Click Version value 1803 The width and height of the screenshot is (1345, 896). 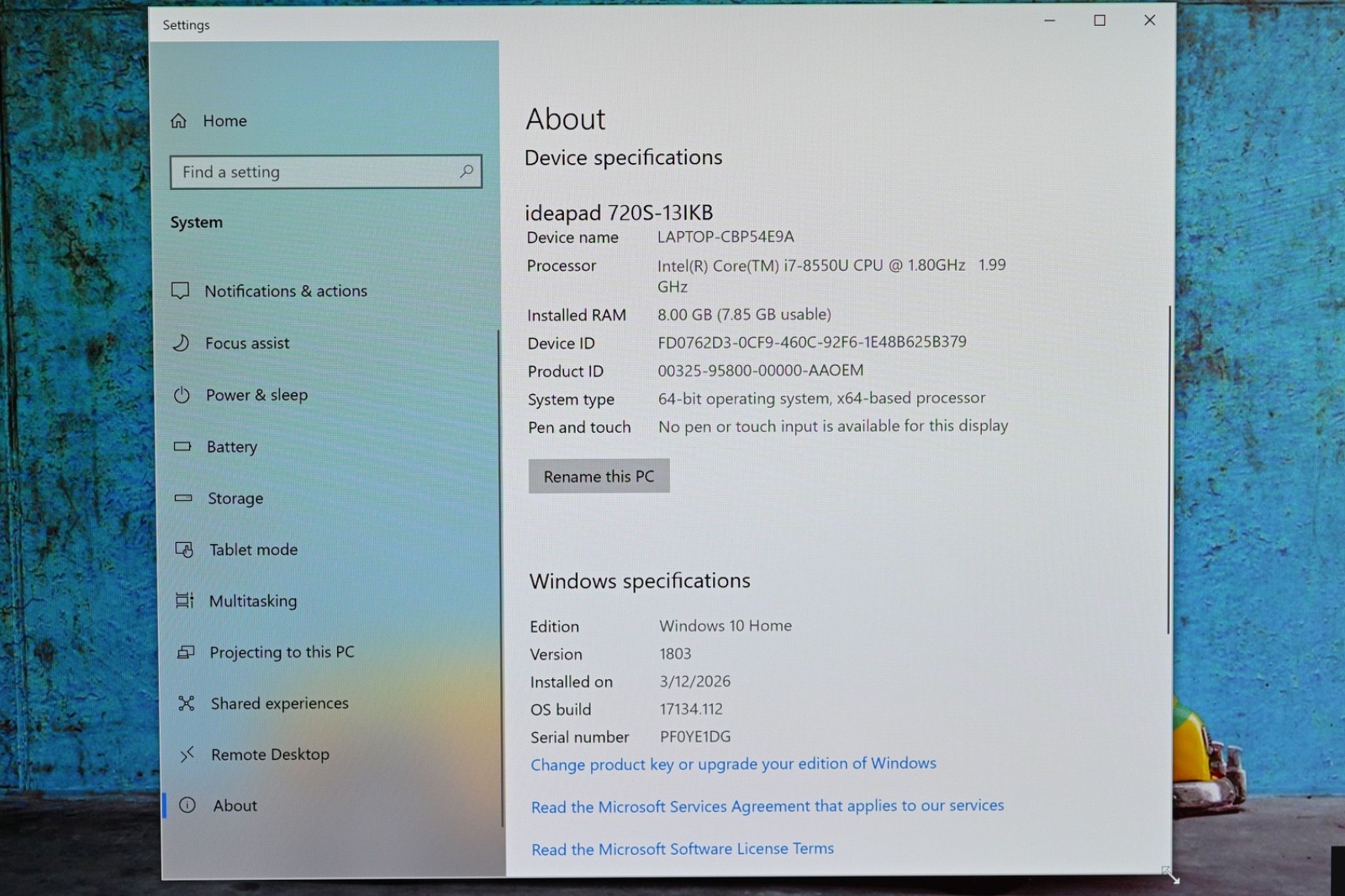pyautogui.click(x=675, y=654)
